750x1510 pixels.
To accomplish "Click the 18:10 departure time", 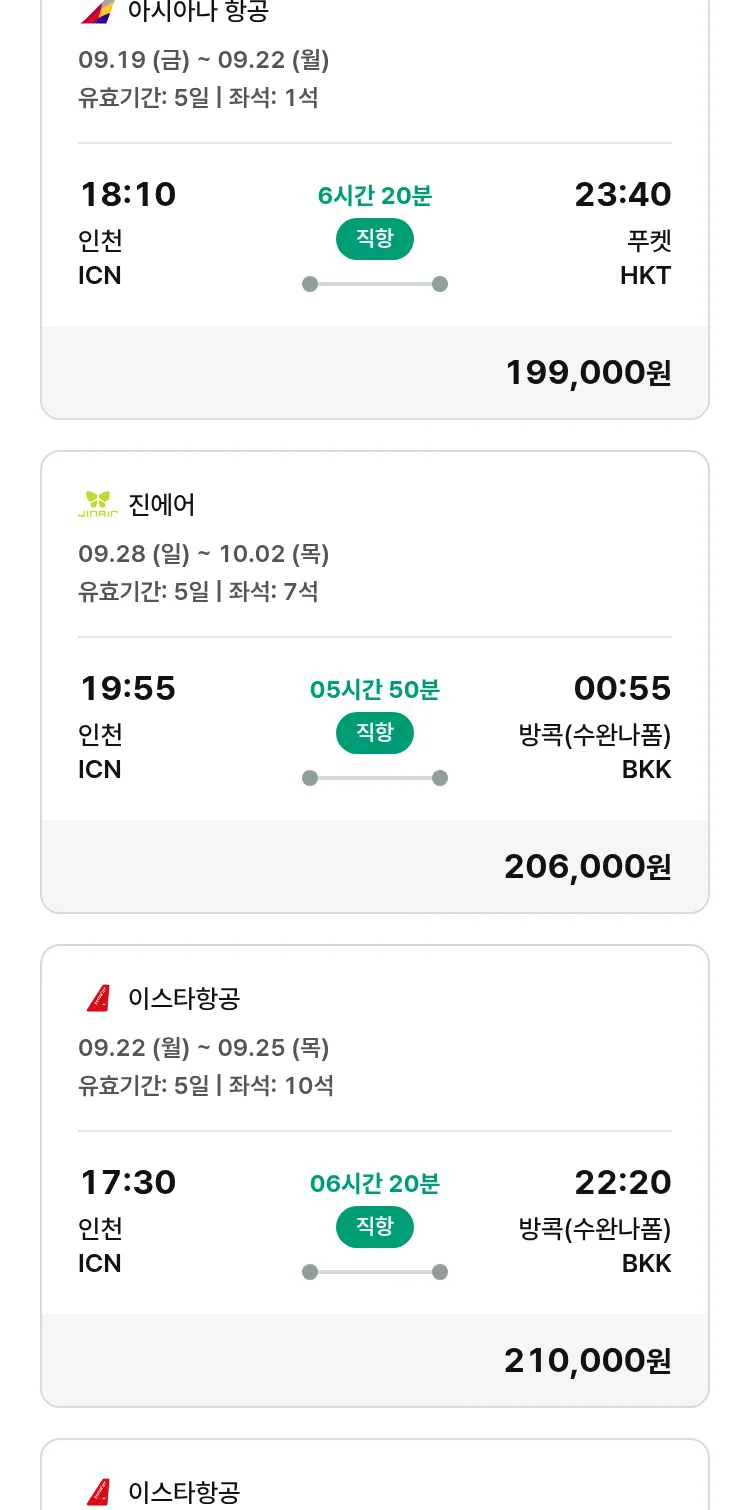I will (x=128, y=194).
